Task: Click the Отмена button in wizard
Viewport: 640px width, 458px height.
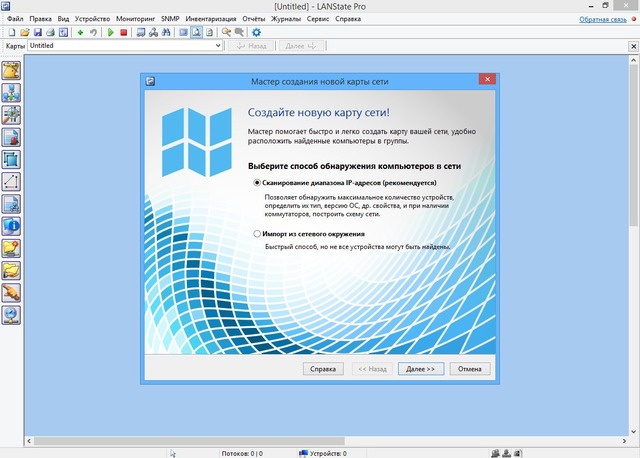Action: (x=469, y=368)
